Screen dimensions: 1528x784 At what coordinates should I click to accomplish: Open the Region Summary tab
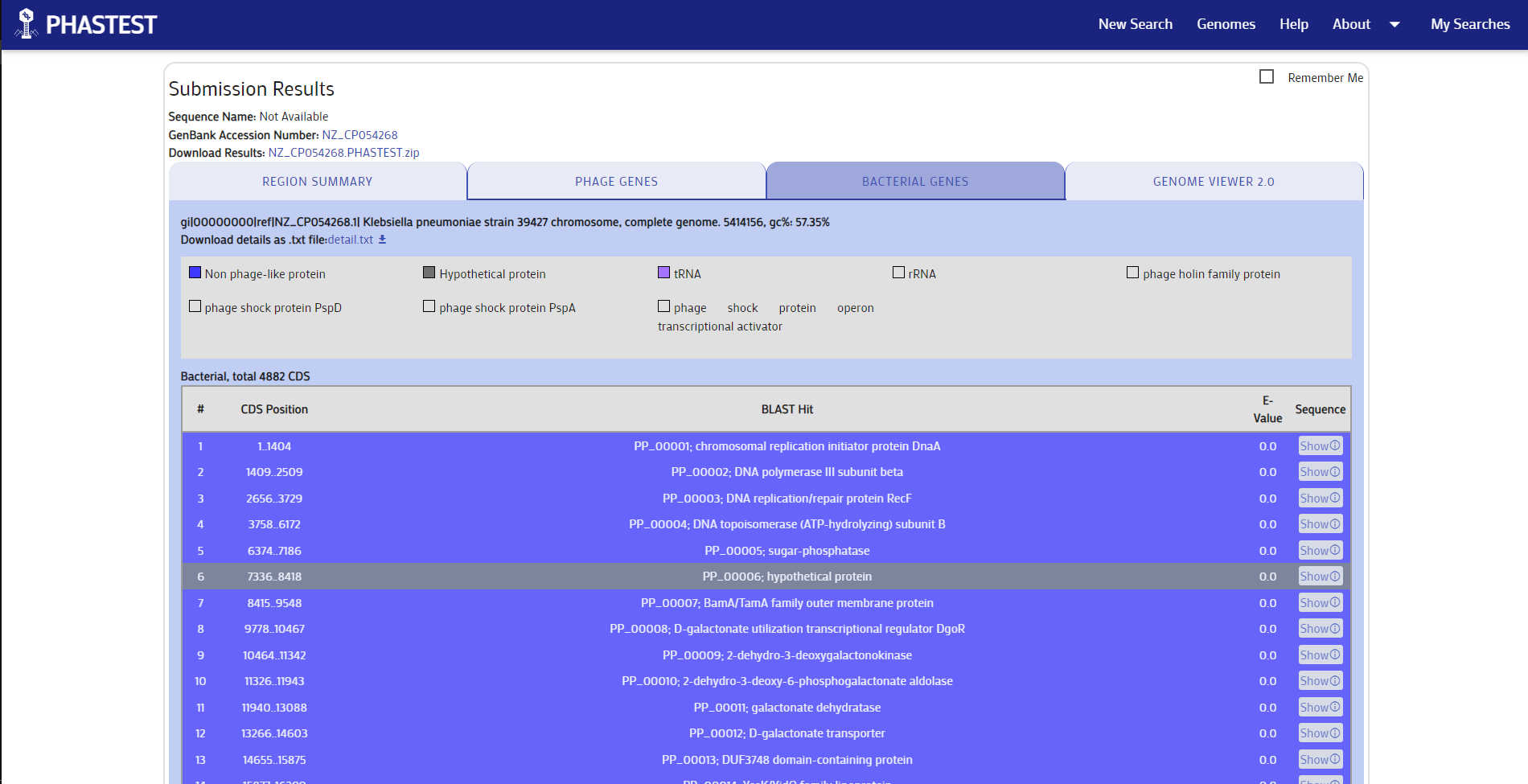coord(317,182)
